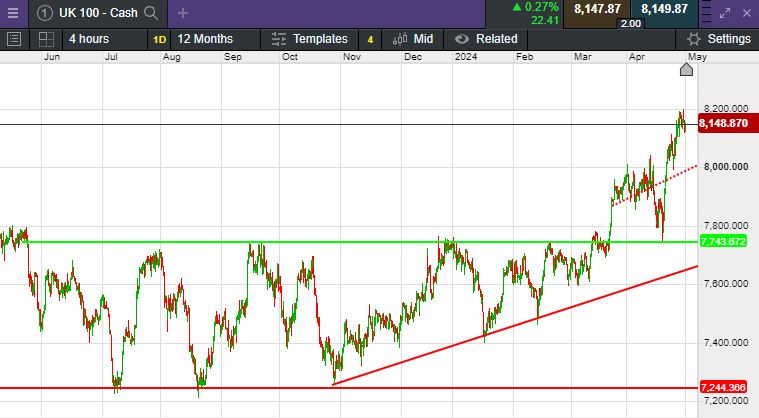Viewport: 759px width, 418px height.
Task: Expand the chart window to fullscreen
Action: pyautogui.click(x=725, y=14)
